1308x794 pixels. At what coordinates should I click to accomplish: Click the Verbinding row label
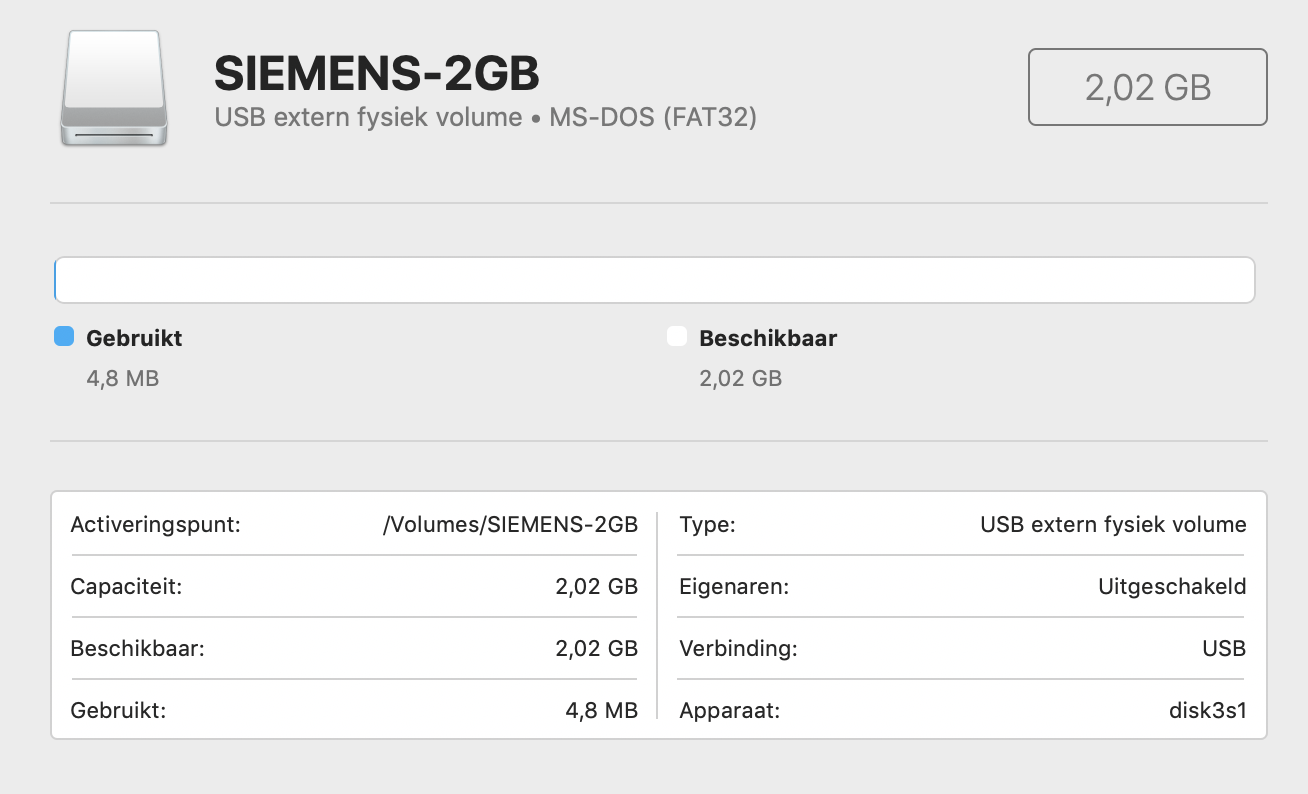(738, 649)
